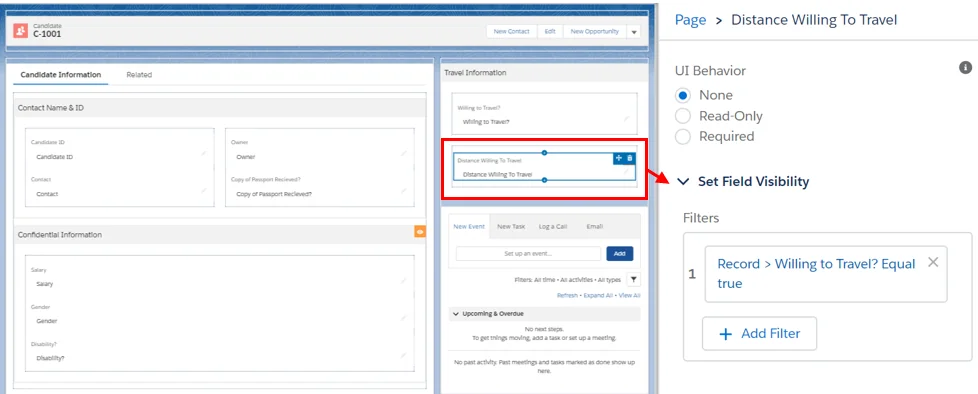This screenshot has width=978, height=394.
Task: Click the UI Behavior heading
Action: point(710,70)
